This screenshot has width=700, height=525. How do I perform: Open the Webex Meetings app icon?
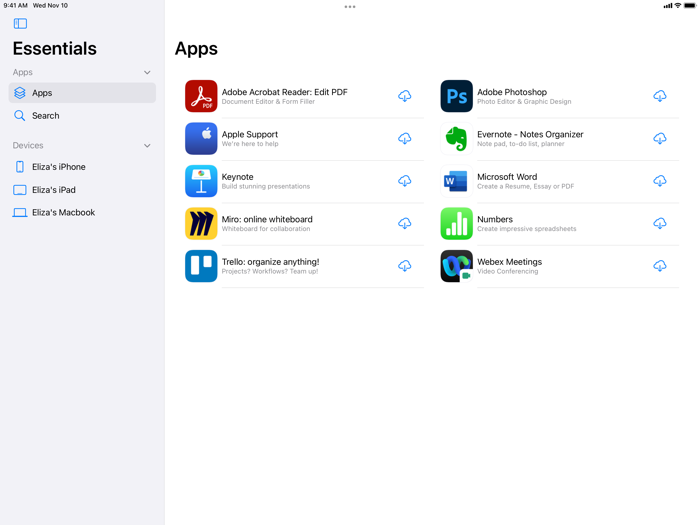[456, 266]
